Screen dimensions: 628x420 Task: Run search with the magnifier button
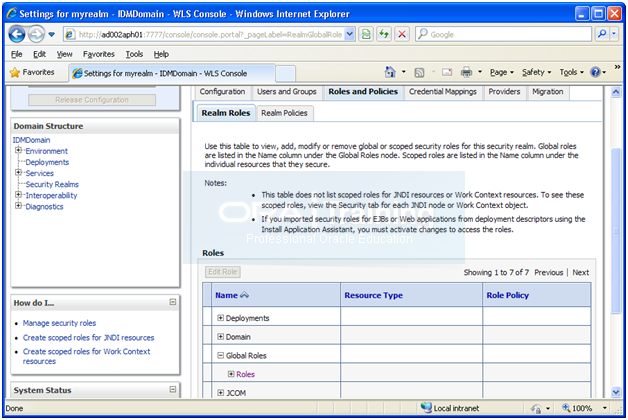click(602, 34)
